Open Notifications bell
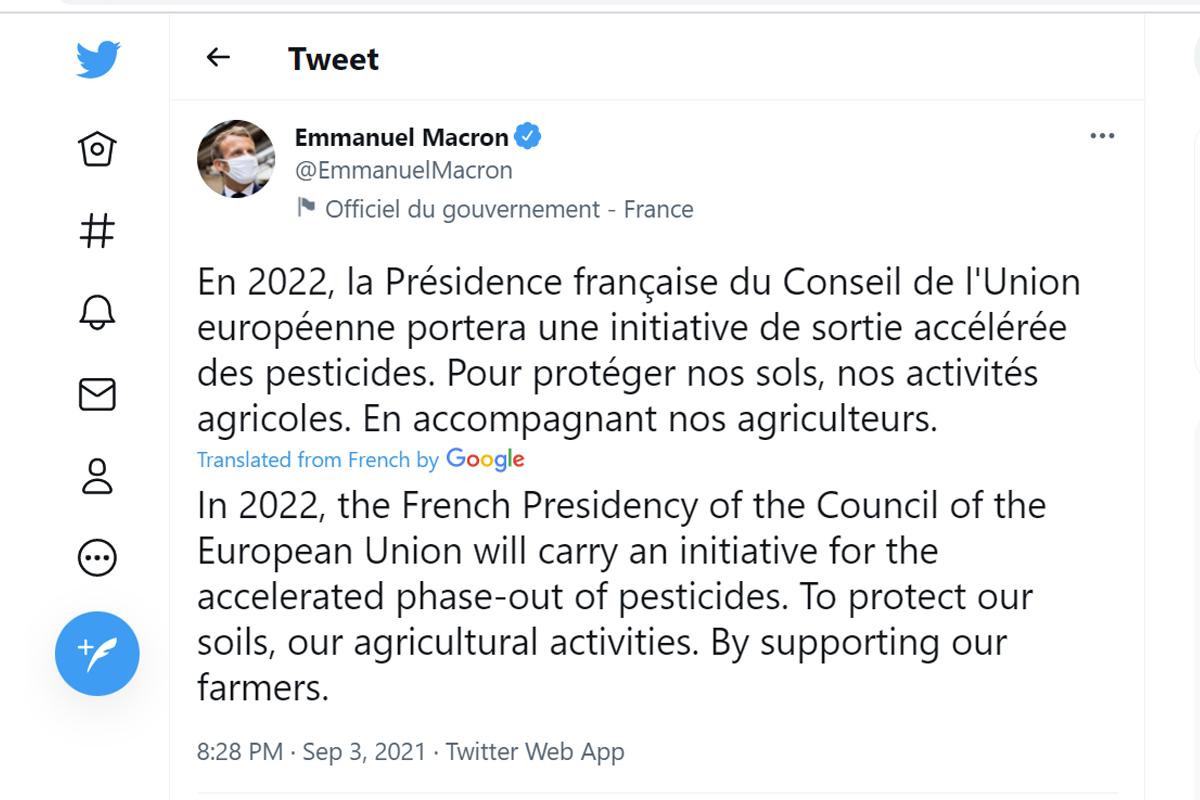 [x=97, y=313]
